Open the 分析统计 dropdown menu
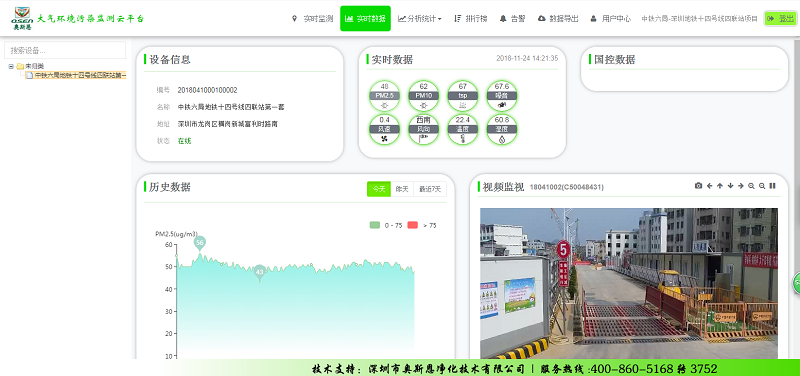This screenshot has height=376, width=800. pos(419,19)
